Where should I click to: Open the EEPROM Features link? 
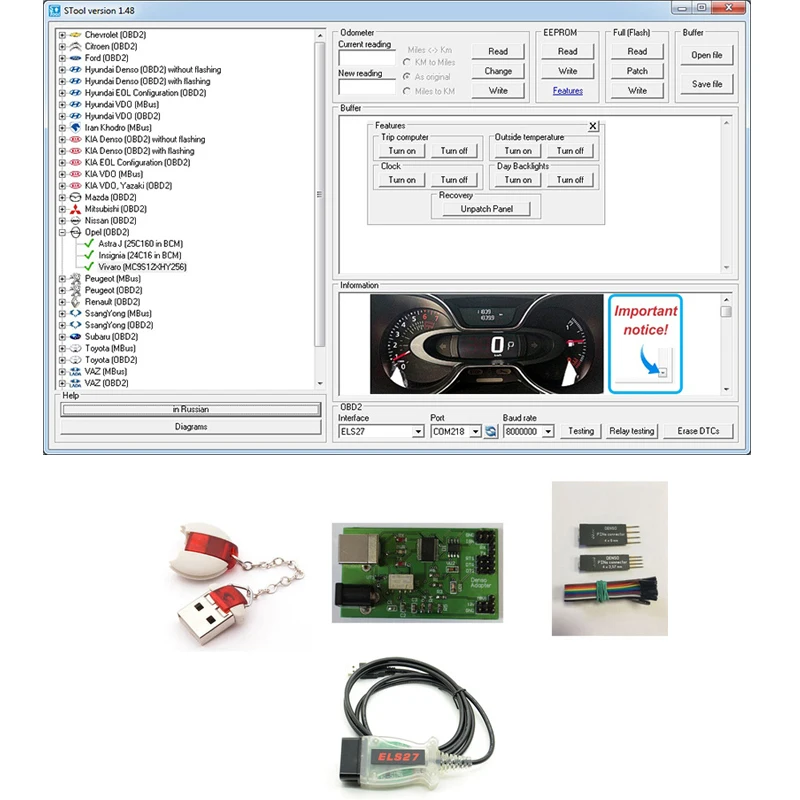click(x=567, y=91)
